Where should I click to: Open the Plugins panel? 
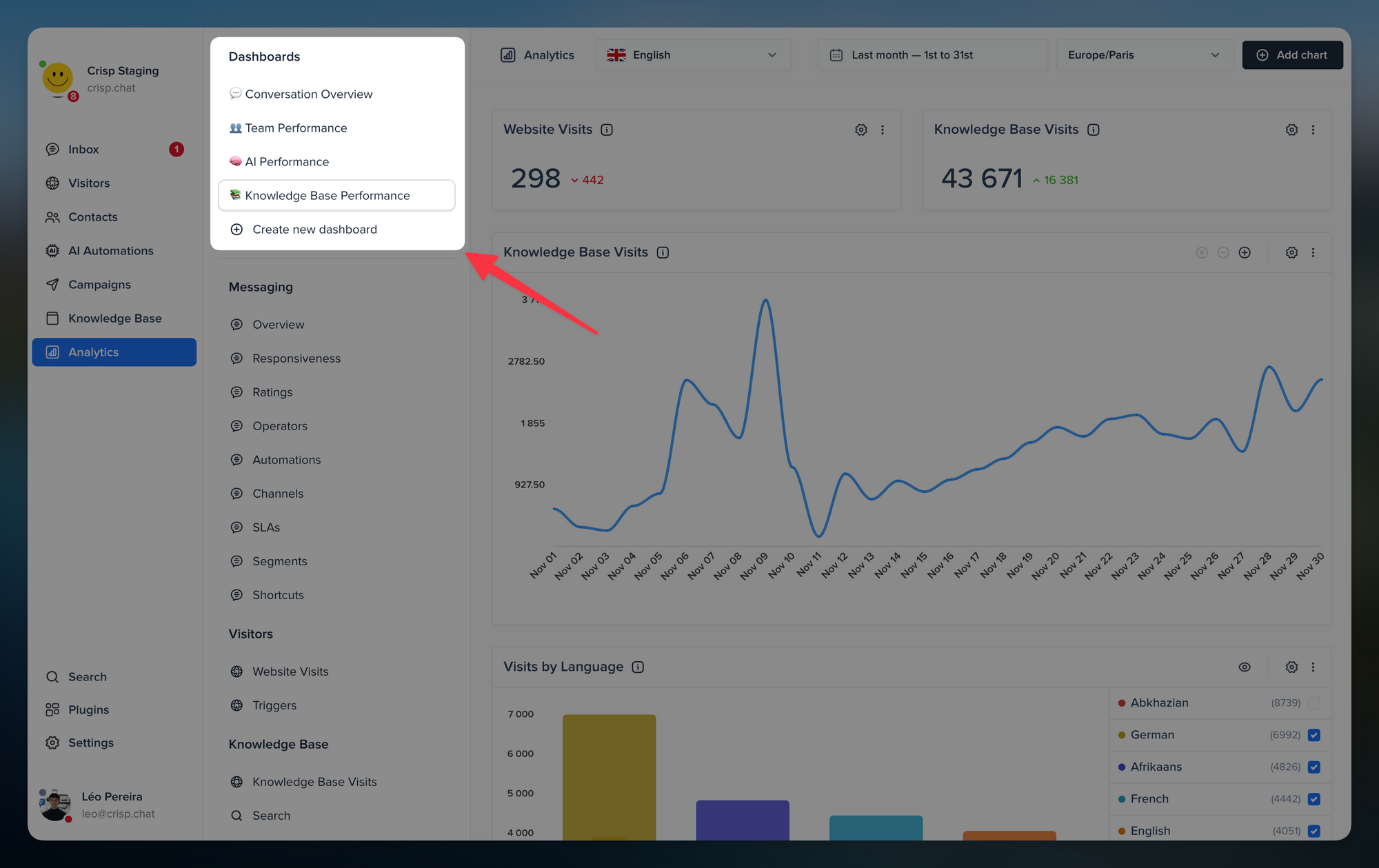[x=88, y=709]
